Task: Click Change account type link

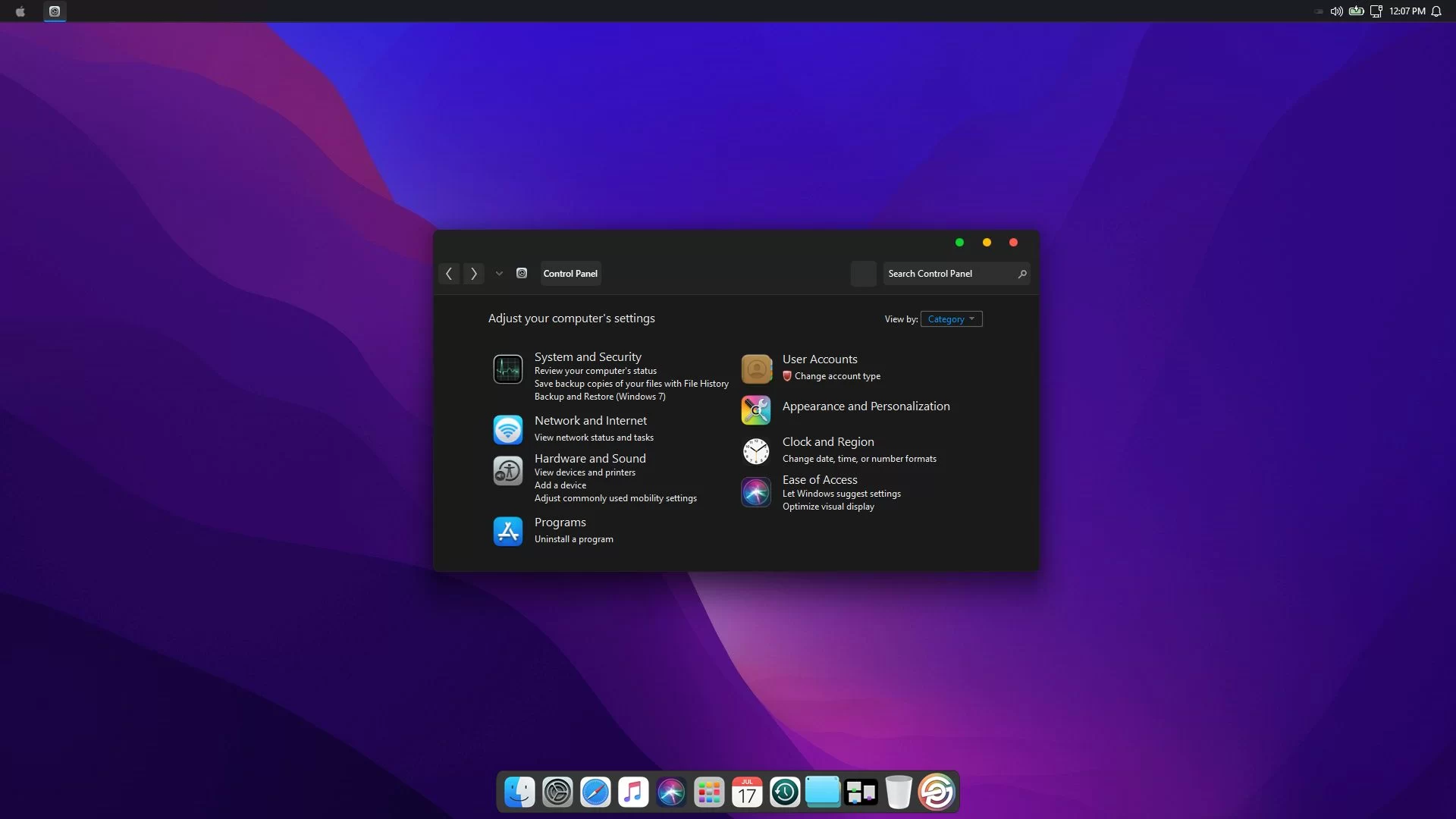Action: pos(837,376)
